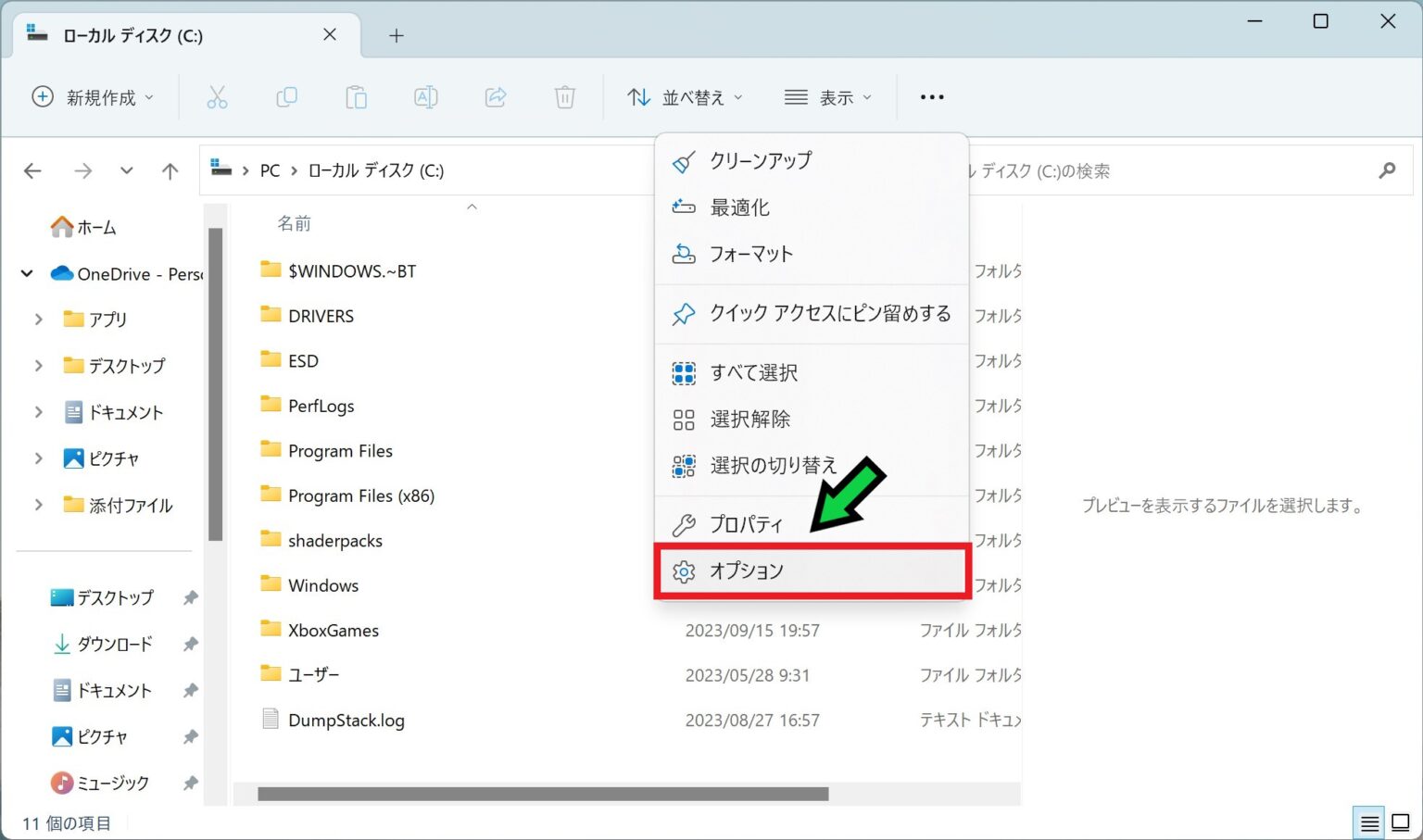Click the search magnifier in the address bar
Image resolution: width=1423 pixels, height=840 pixels.
(1387, 170)
